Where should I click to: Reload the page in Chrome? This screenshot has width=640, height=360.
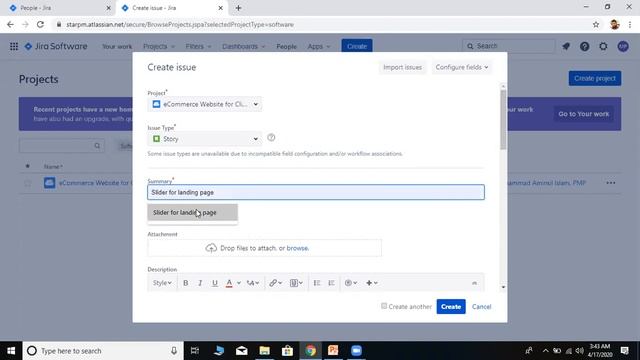[40, 24]
